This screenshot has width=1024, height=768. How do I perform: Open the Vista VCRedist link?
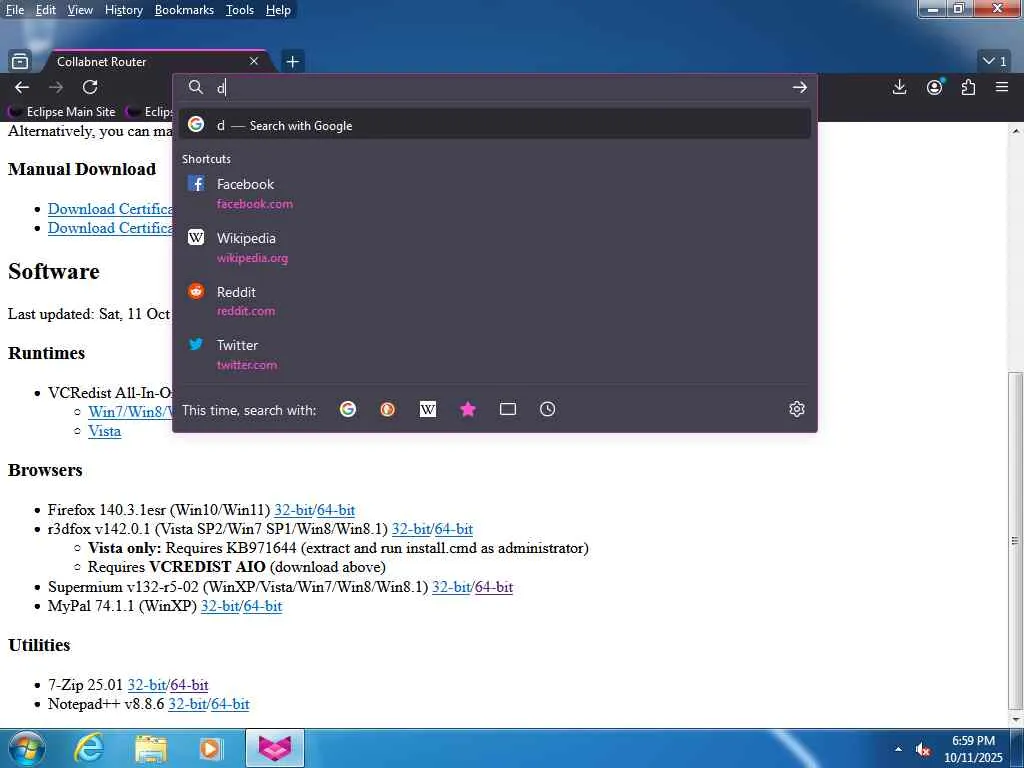pyautogui.click(x=104, y=431)
